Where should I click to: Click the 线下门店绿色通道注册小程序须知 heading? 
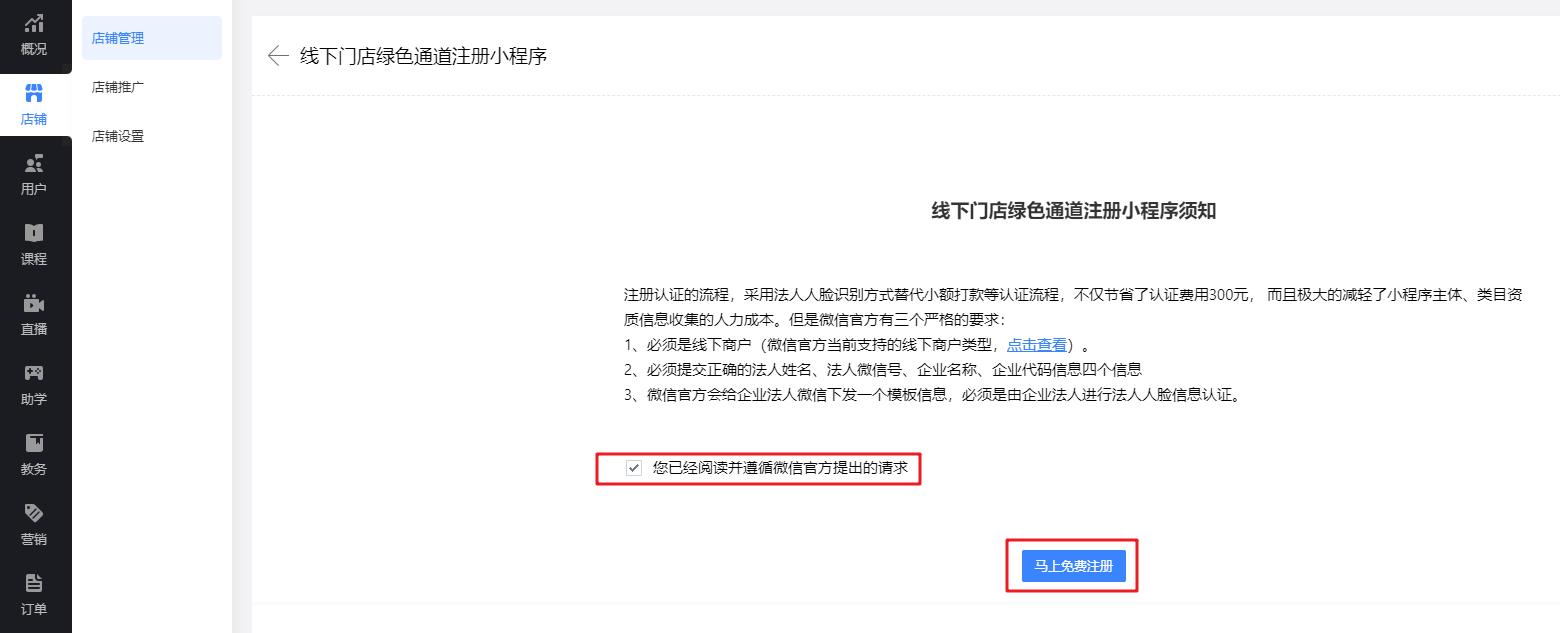[x=1074, y=211]
